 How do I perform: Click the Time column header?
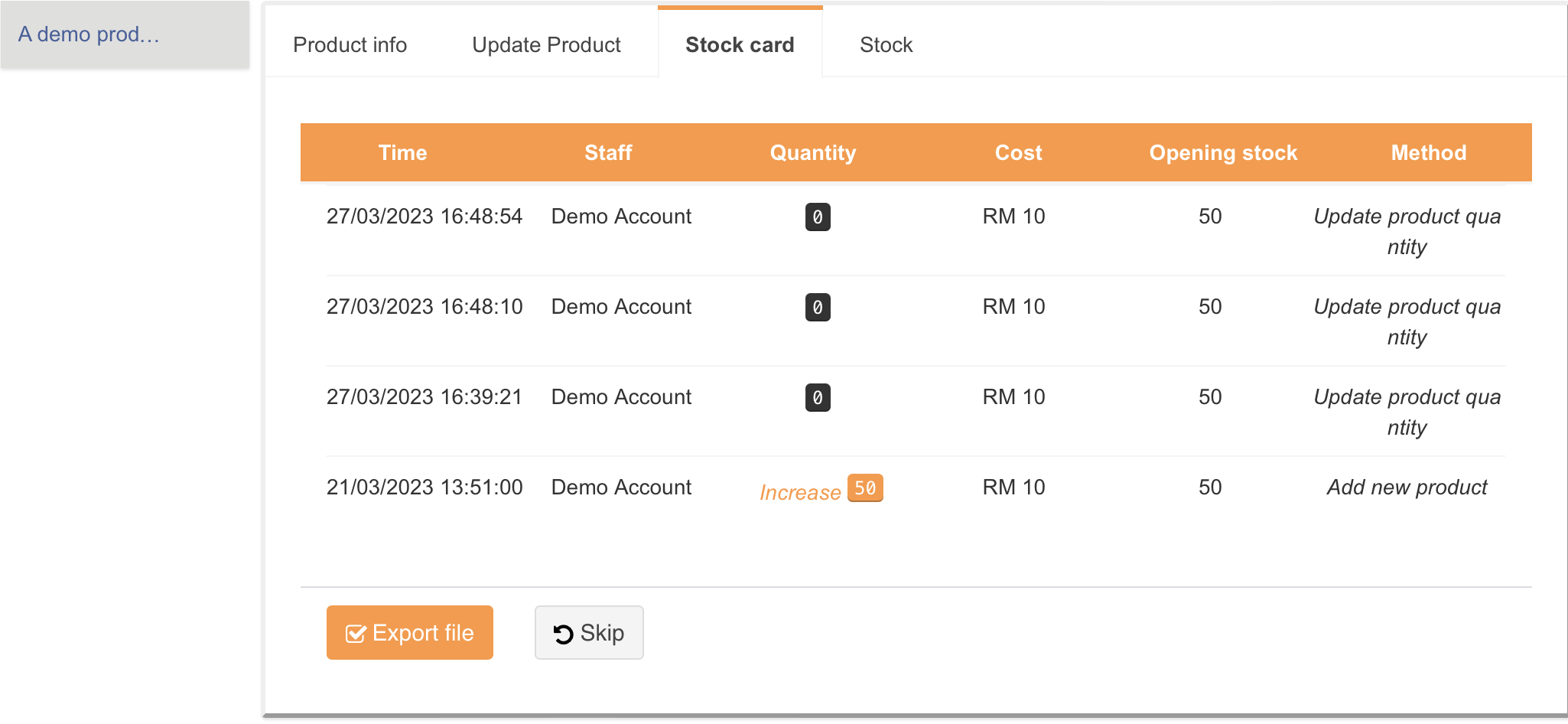click(402, 153)
